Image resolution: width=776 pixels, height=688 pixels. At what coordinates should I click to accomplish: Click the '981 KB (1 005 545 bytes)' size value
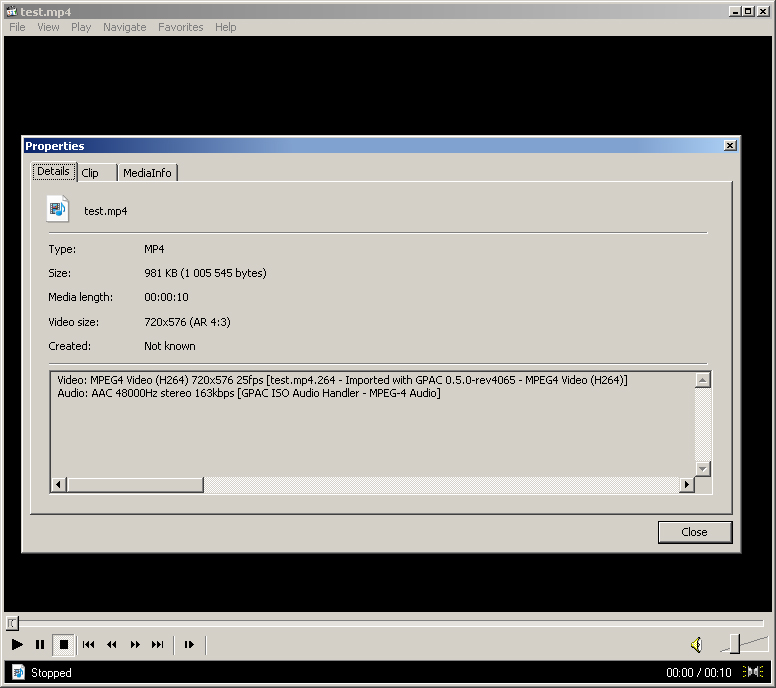coord(205,273)
